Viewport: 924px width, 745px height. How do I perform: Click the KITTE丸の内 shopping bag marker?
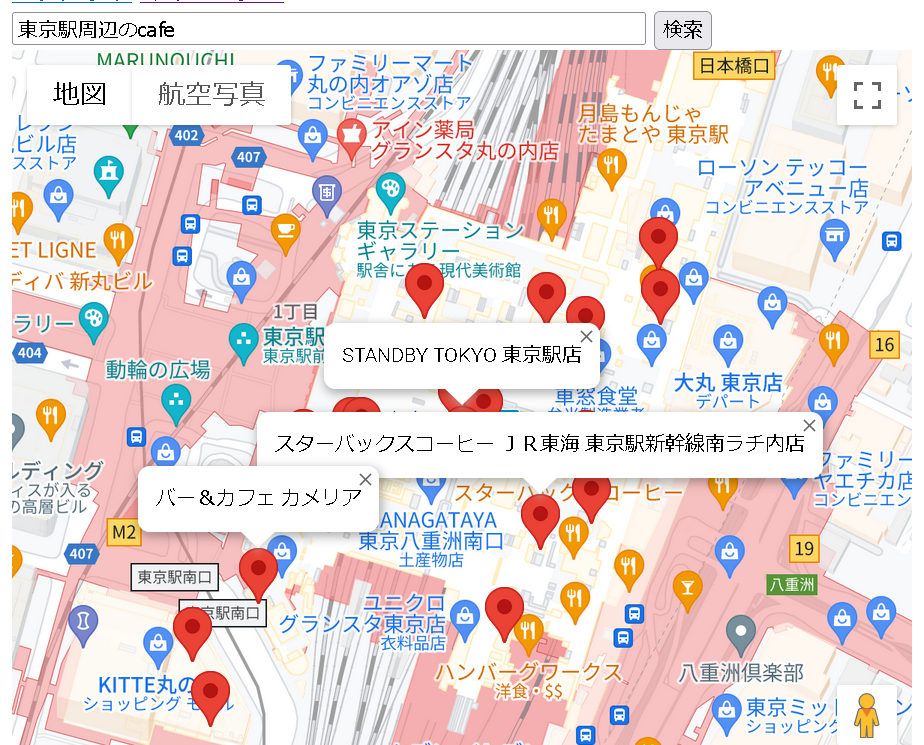[x=158, y=645]
